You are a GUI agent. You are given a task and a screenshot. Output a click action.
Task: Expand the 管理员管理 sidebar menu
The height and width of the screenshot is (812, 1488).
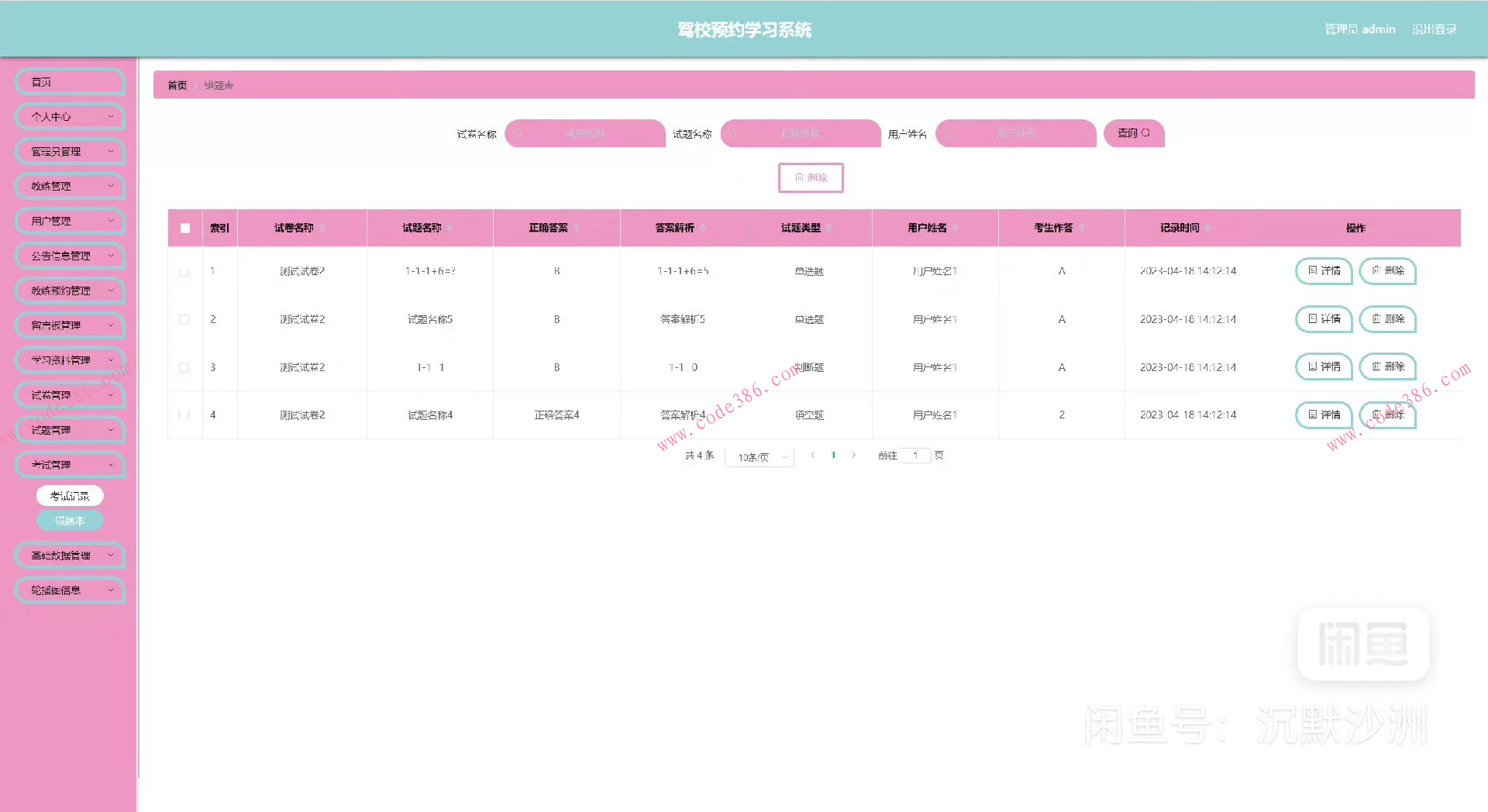pyautogui.click(x=70, y=152)
